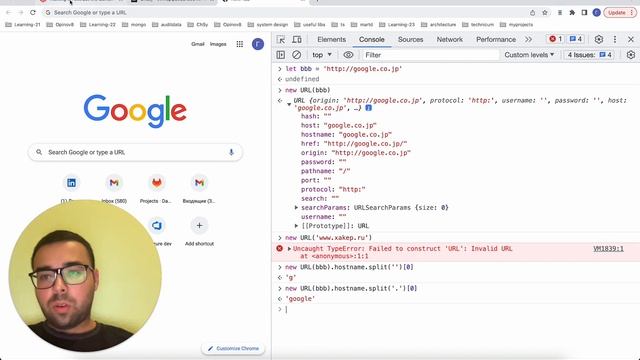Clear the console
Image resolution: width=640 pixels, height=360 pixels.
[297, 55]
